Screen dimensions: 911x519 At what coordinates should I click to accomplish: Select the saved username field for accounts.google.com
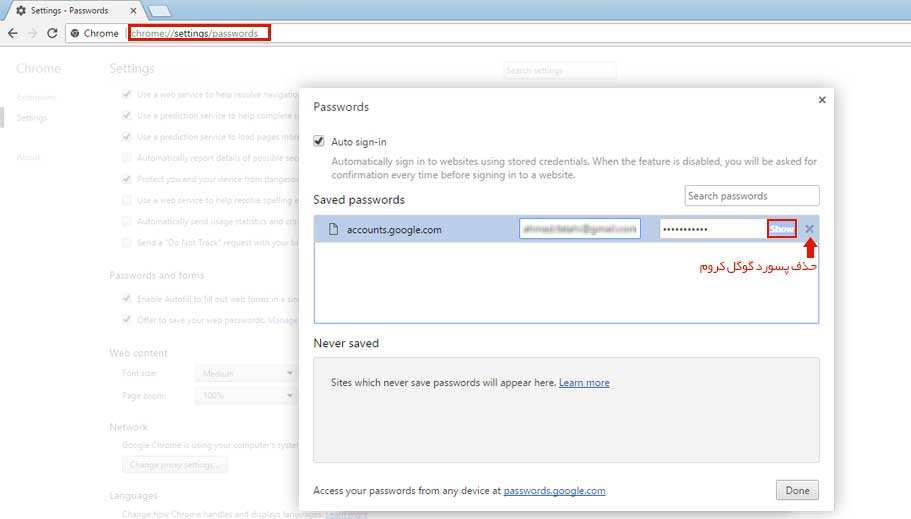click(x=580, y=229)
